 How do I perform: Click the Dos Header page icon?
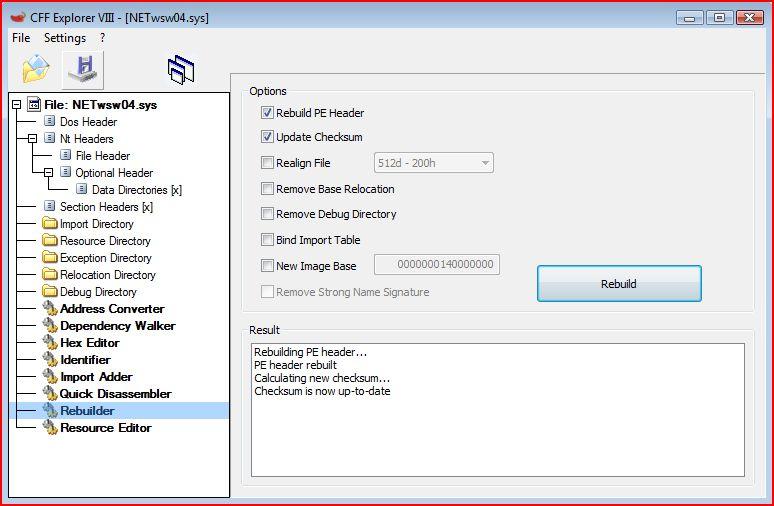click(x=49, y=121)
